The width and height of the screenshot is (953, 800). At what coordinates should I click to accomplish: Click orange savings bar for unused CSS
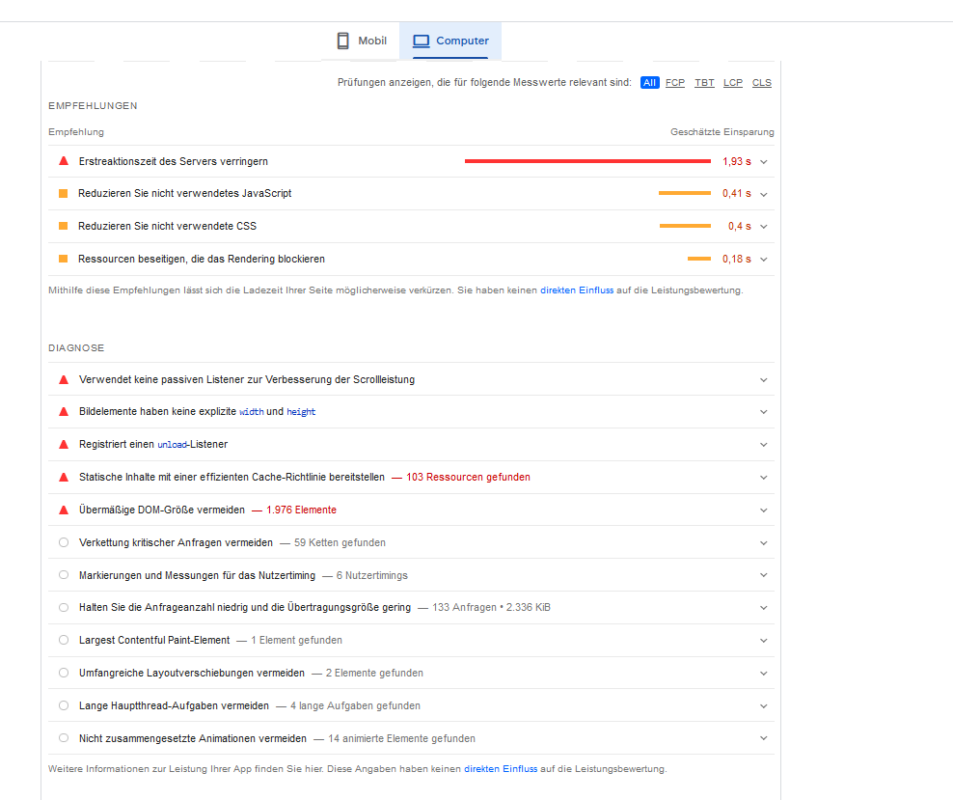(x=685, y=226)
